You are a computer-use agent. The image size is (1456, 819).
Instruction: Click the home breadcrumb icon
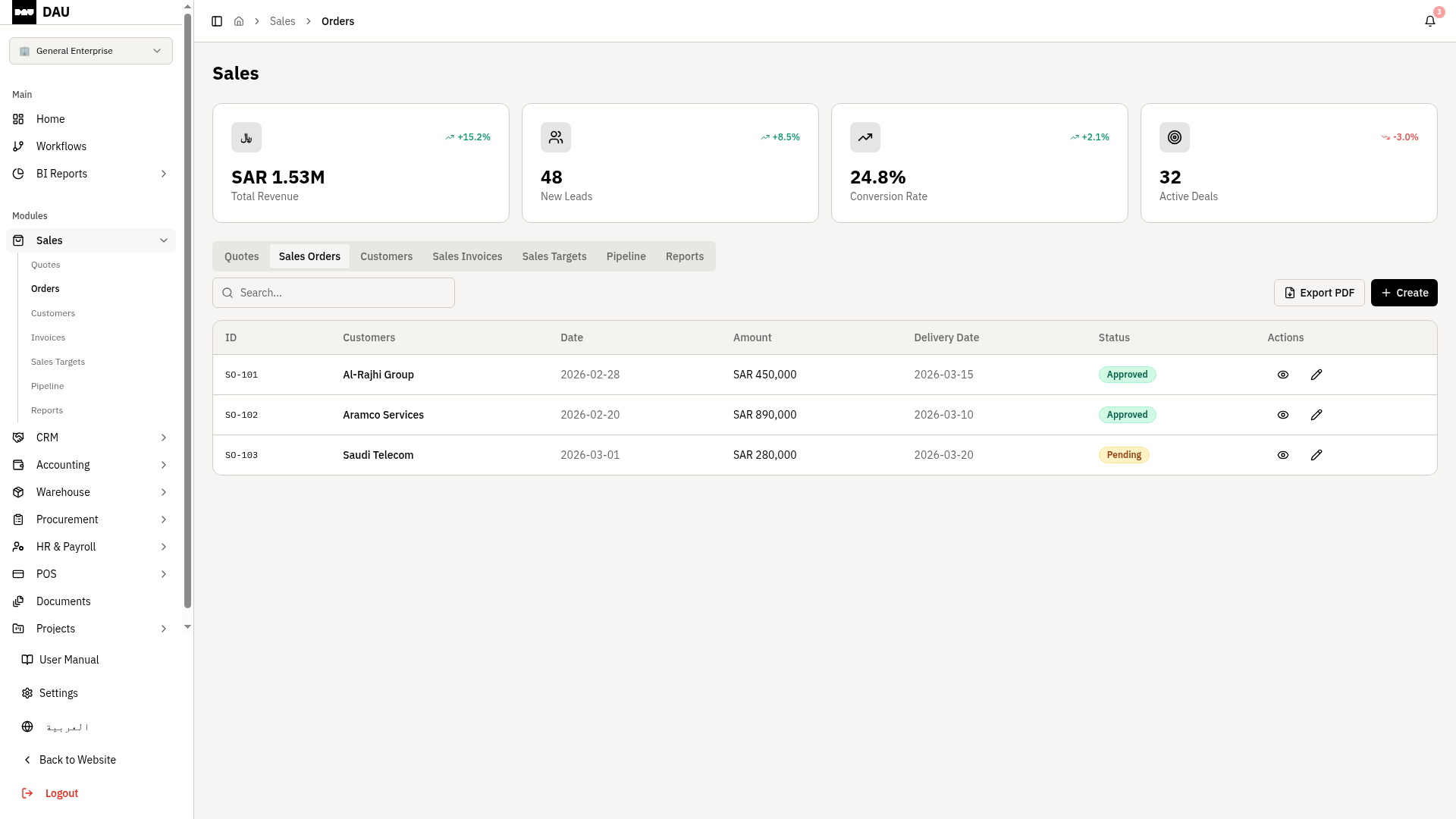coord(239,21)
